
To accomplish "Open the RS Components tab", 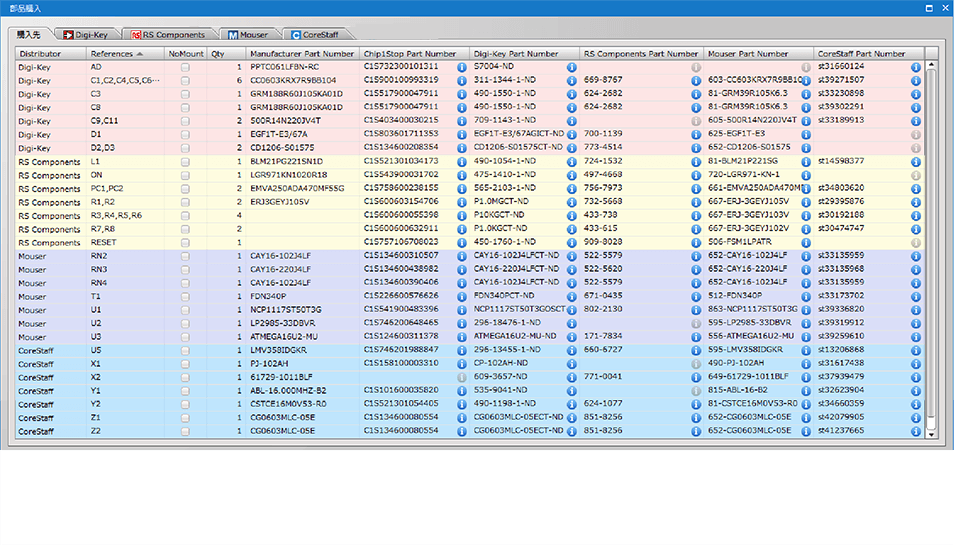I will click(x=169, y=35).
